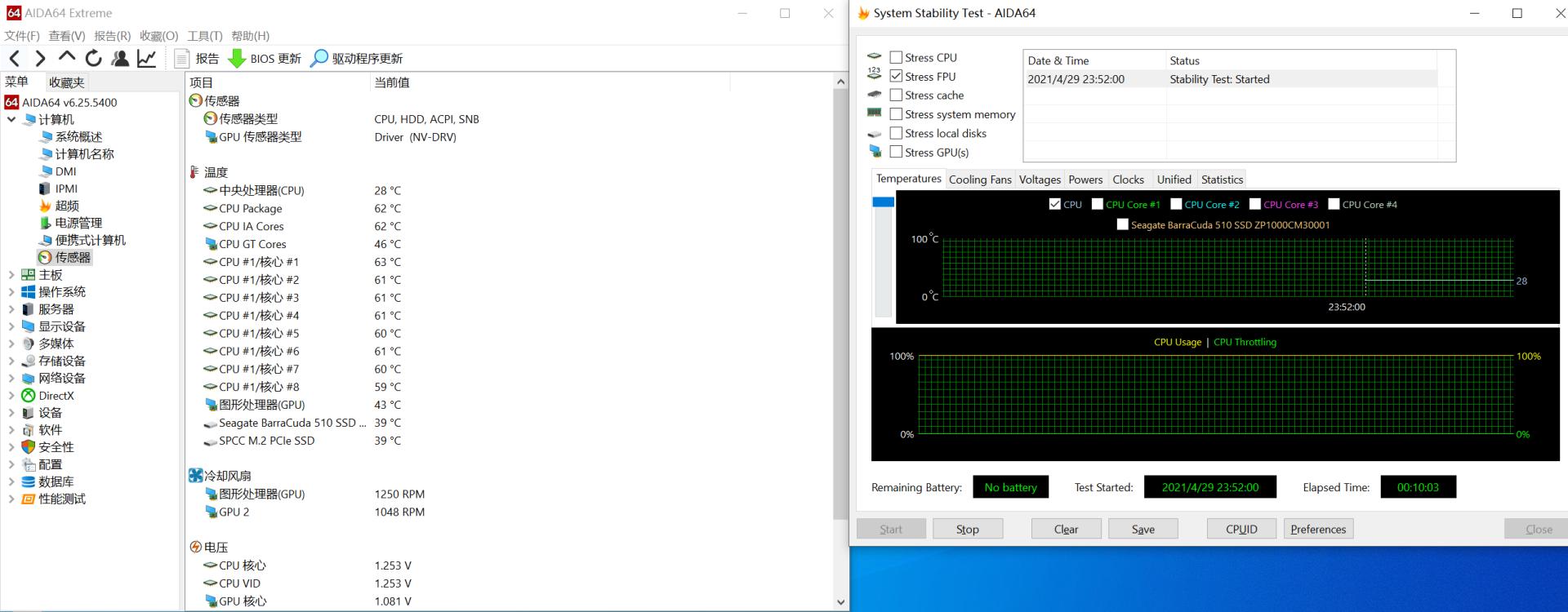This screenshot has height=612, width=1568.
Task: Uncheck the Stress FPU checkbox
Action: (x=896, y=76)
